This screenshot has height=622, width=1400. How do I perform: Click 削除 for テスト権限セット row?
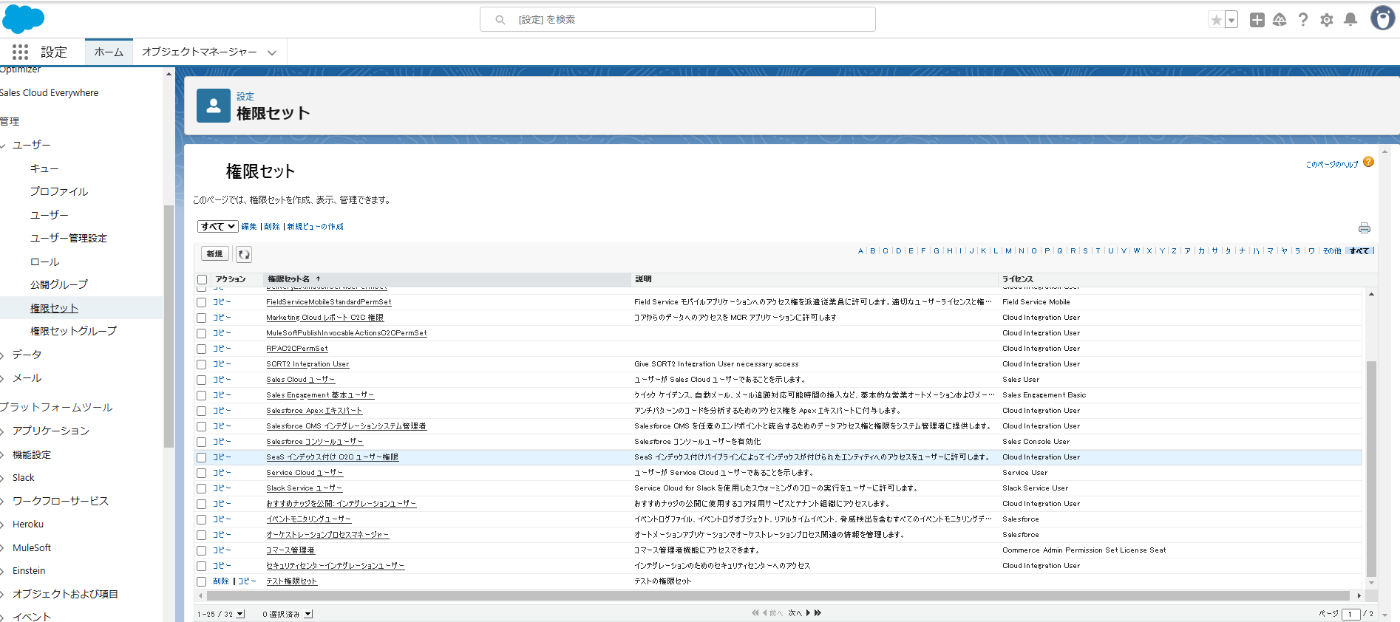221,581
